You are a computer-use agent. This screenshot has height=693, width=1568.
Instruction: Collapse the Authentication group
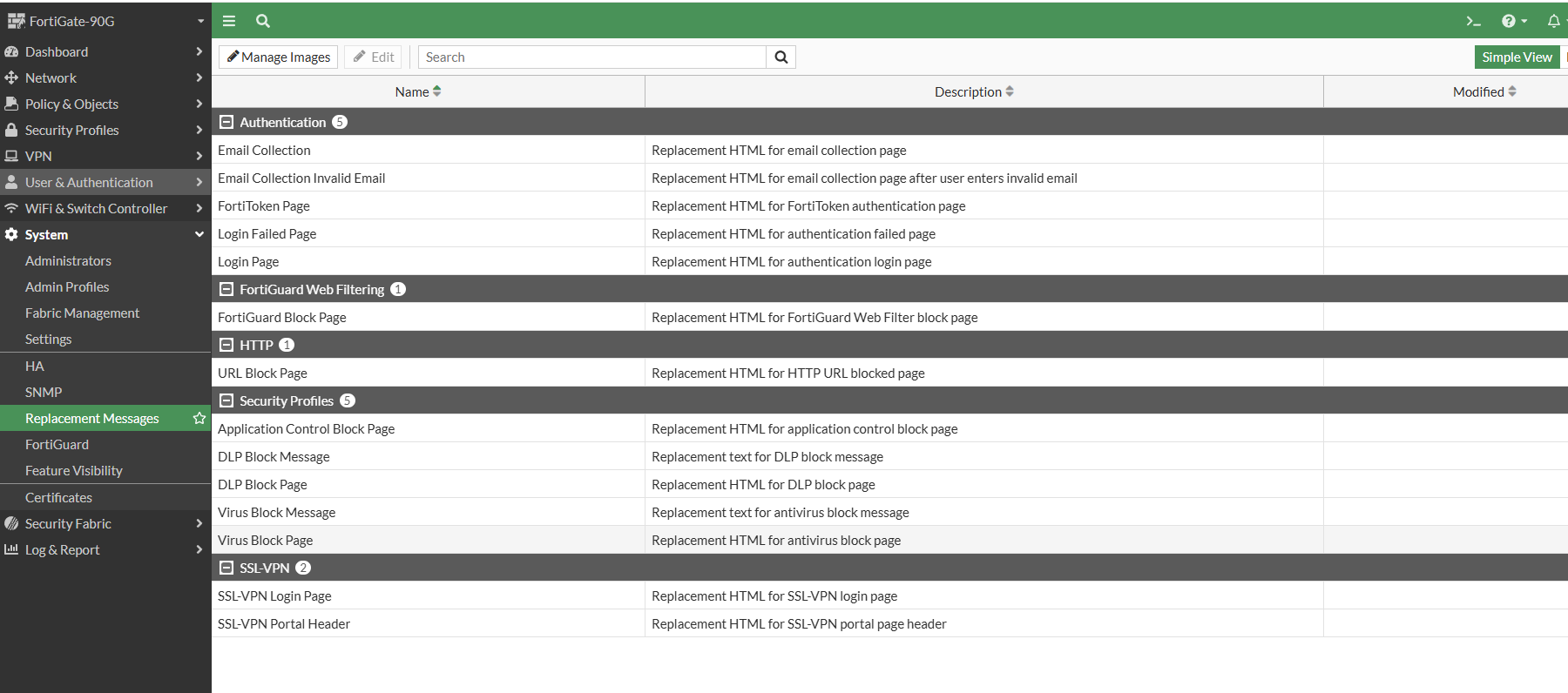(x=226, y=122)
